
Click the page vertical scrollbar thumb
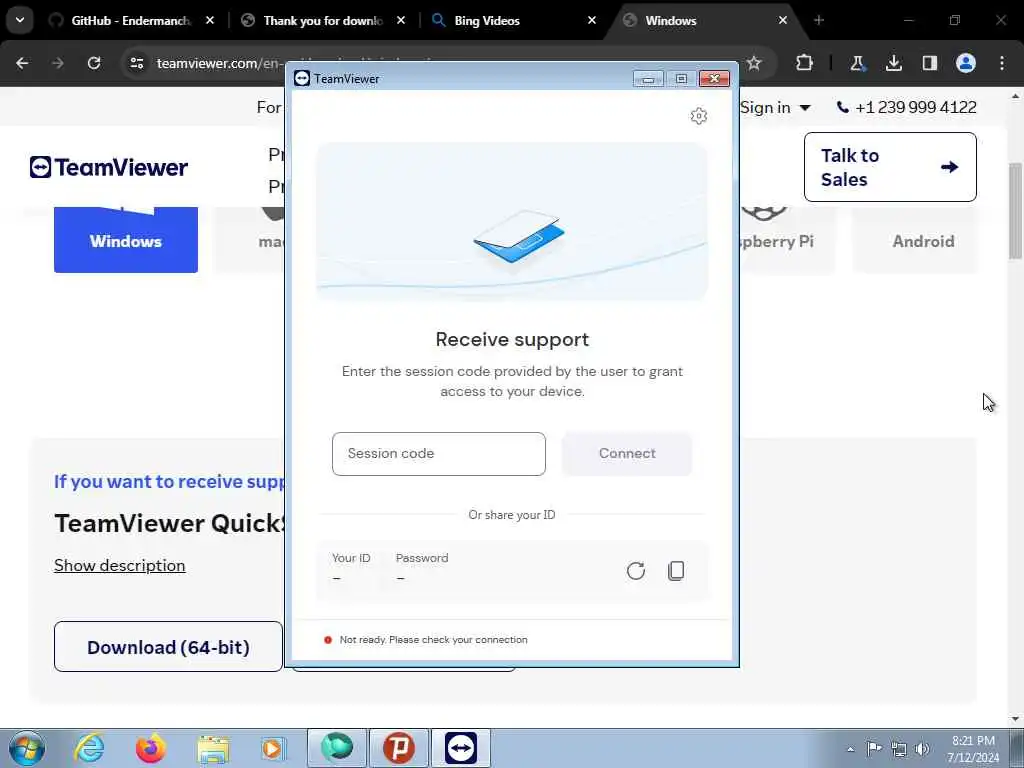click(1016, 210)
